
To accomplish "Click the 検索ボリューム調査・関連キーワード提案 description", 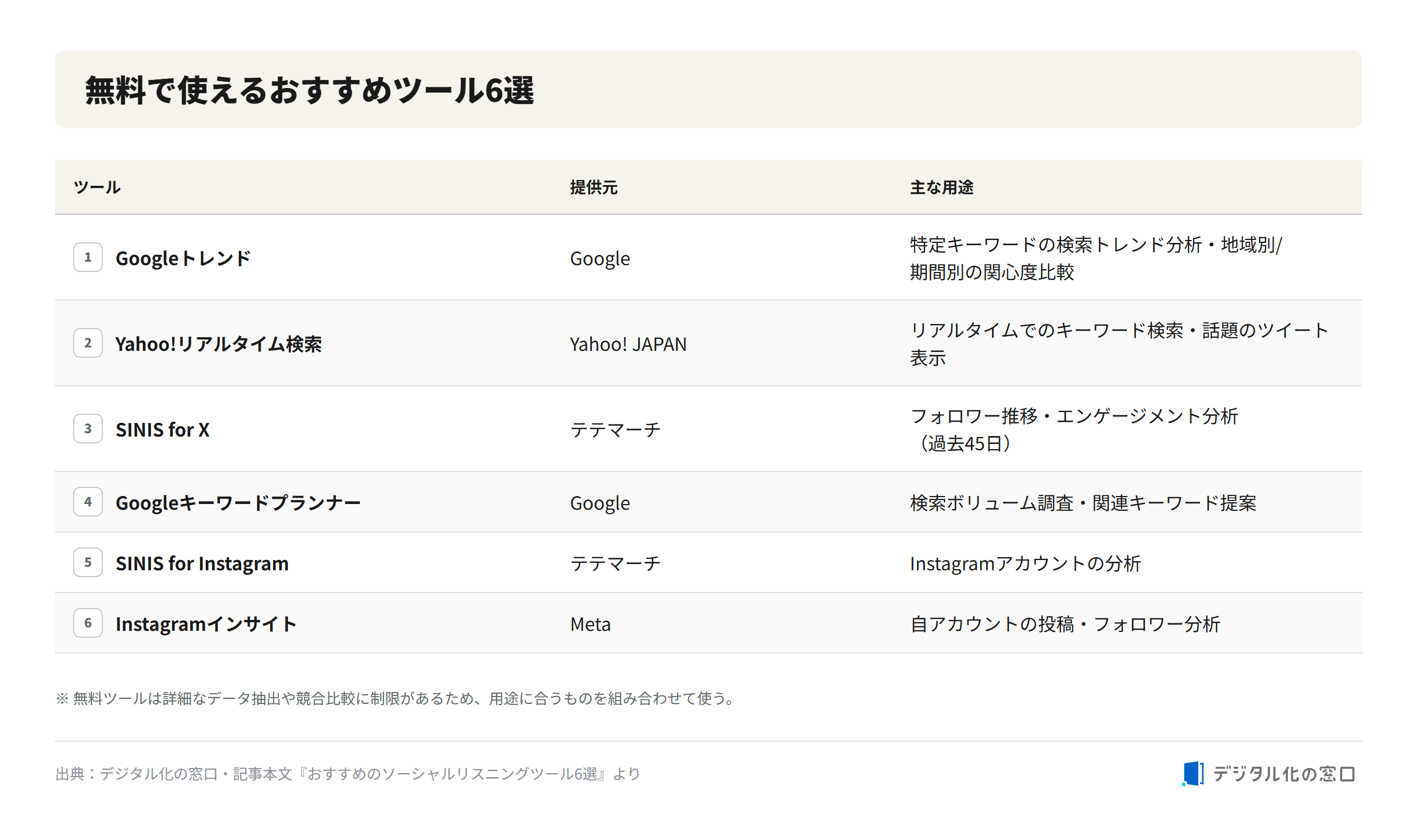I will click(1083, 503).
